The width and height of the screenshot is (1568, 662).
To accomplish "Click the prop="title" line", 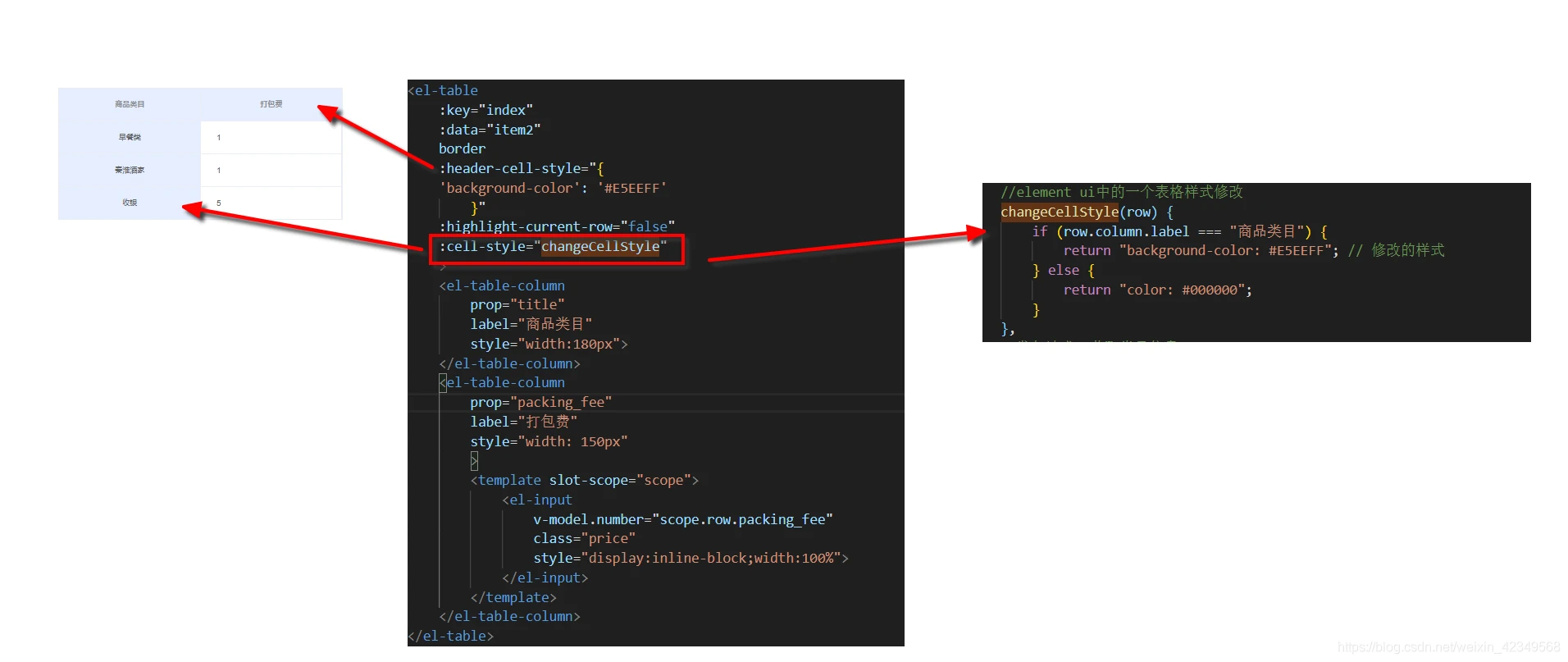I will pyautogui.click(x=517, y=304).
